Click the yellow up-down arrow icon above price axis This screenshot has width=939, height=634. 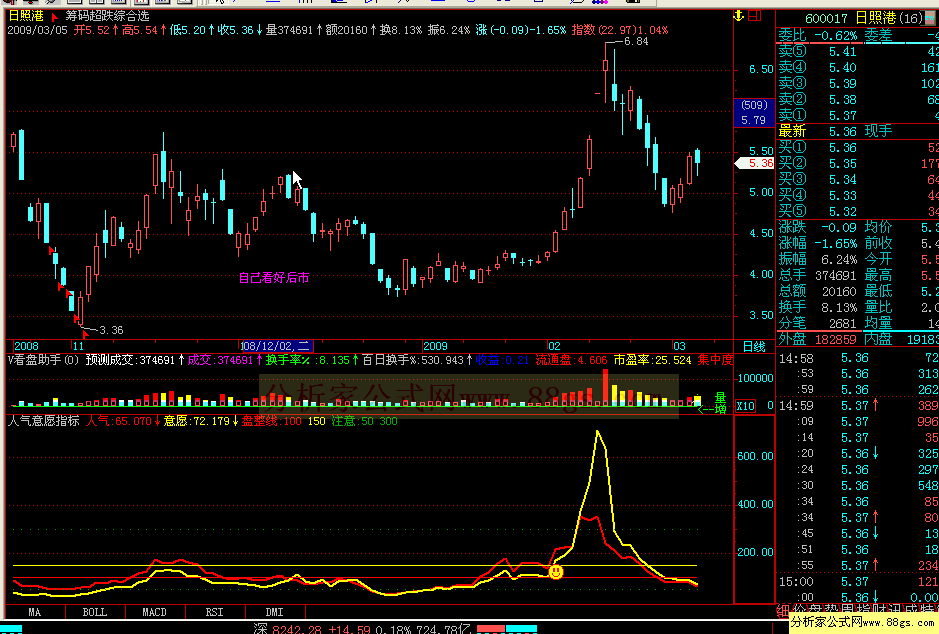click(x=738, y=16)
